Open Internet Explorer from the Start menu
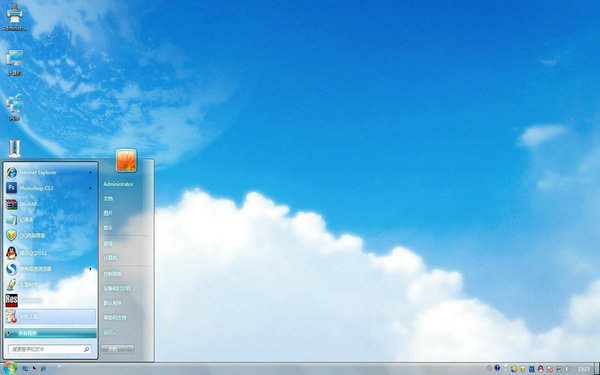The height and width of the screenshot is (375, 600). click(x=50, y=173)
